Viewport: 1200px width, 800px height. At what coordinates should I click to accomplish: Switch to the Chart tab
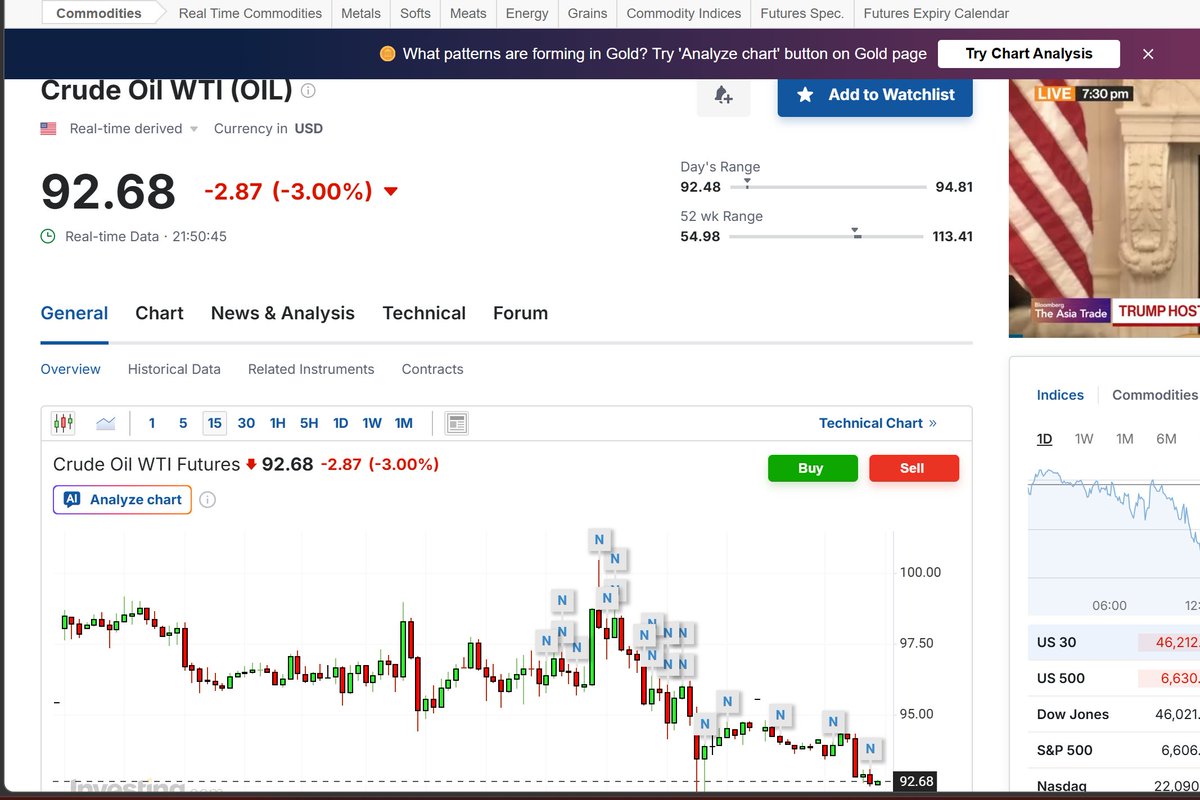tap(159, 313)
